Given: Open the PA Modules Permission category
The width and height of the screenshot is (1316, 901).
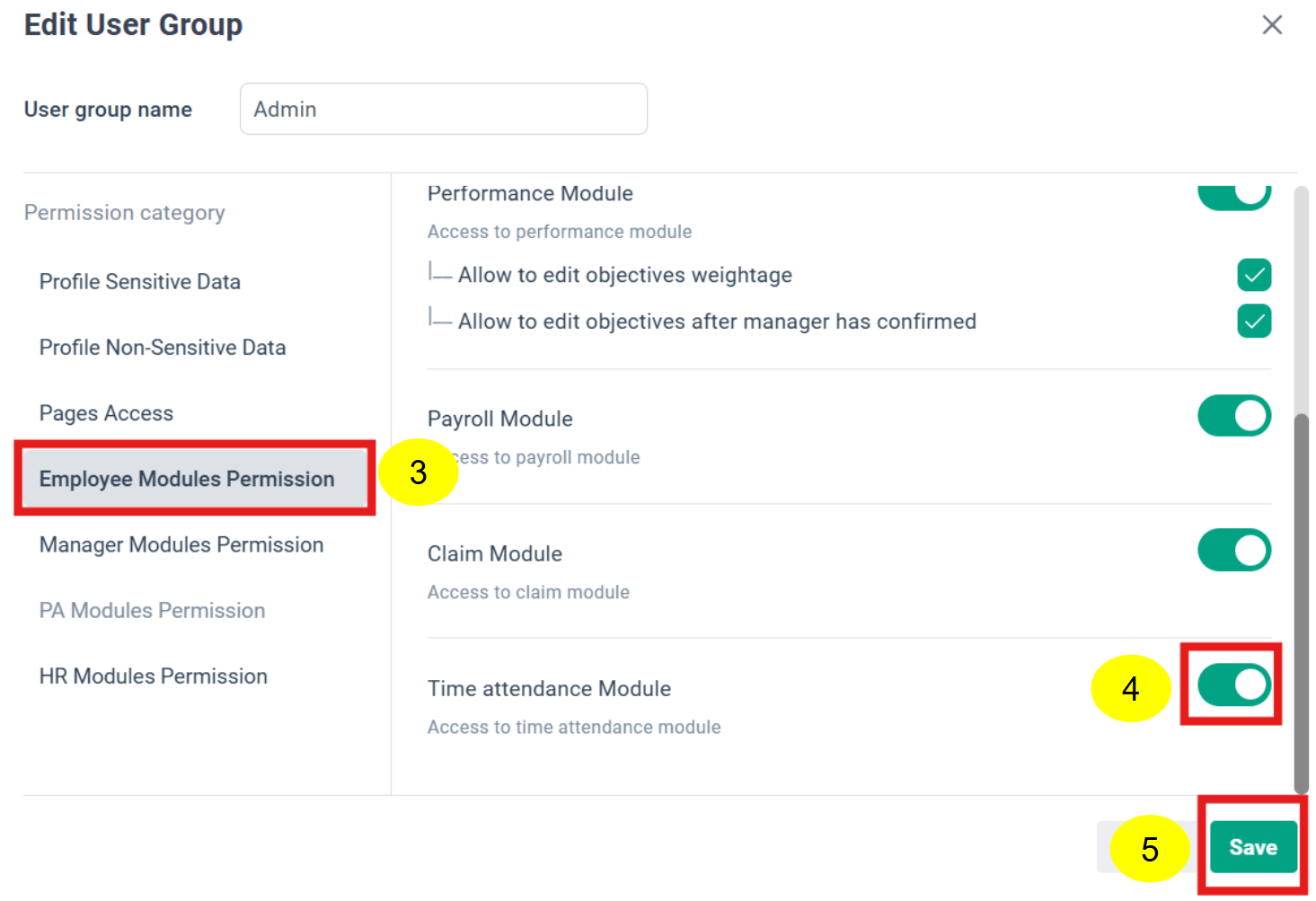Looking at the screenshot, I should pos(152,610).
